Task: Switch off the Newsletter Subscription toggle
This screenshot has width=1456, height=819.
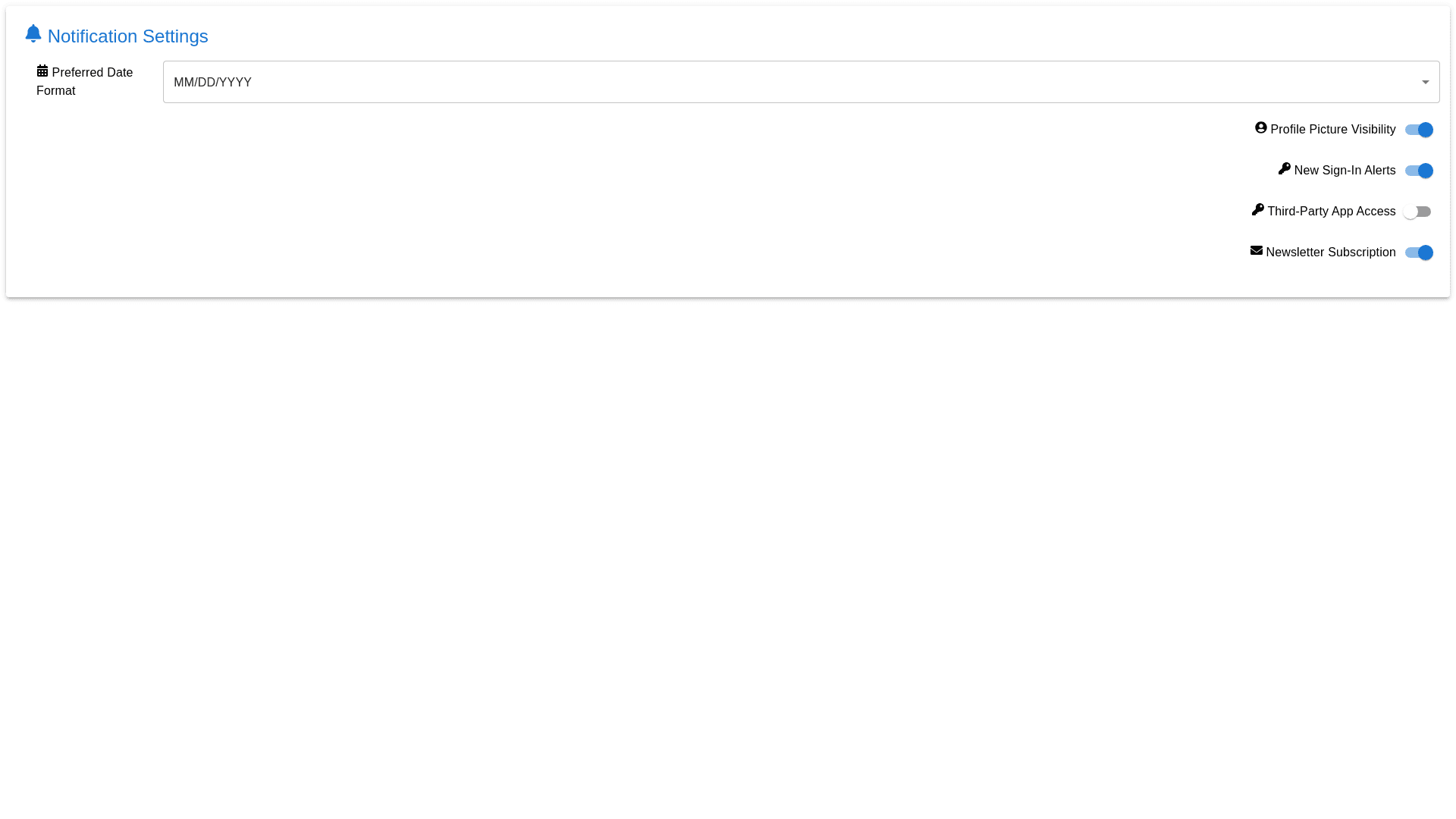Action: (1418, 253)
